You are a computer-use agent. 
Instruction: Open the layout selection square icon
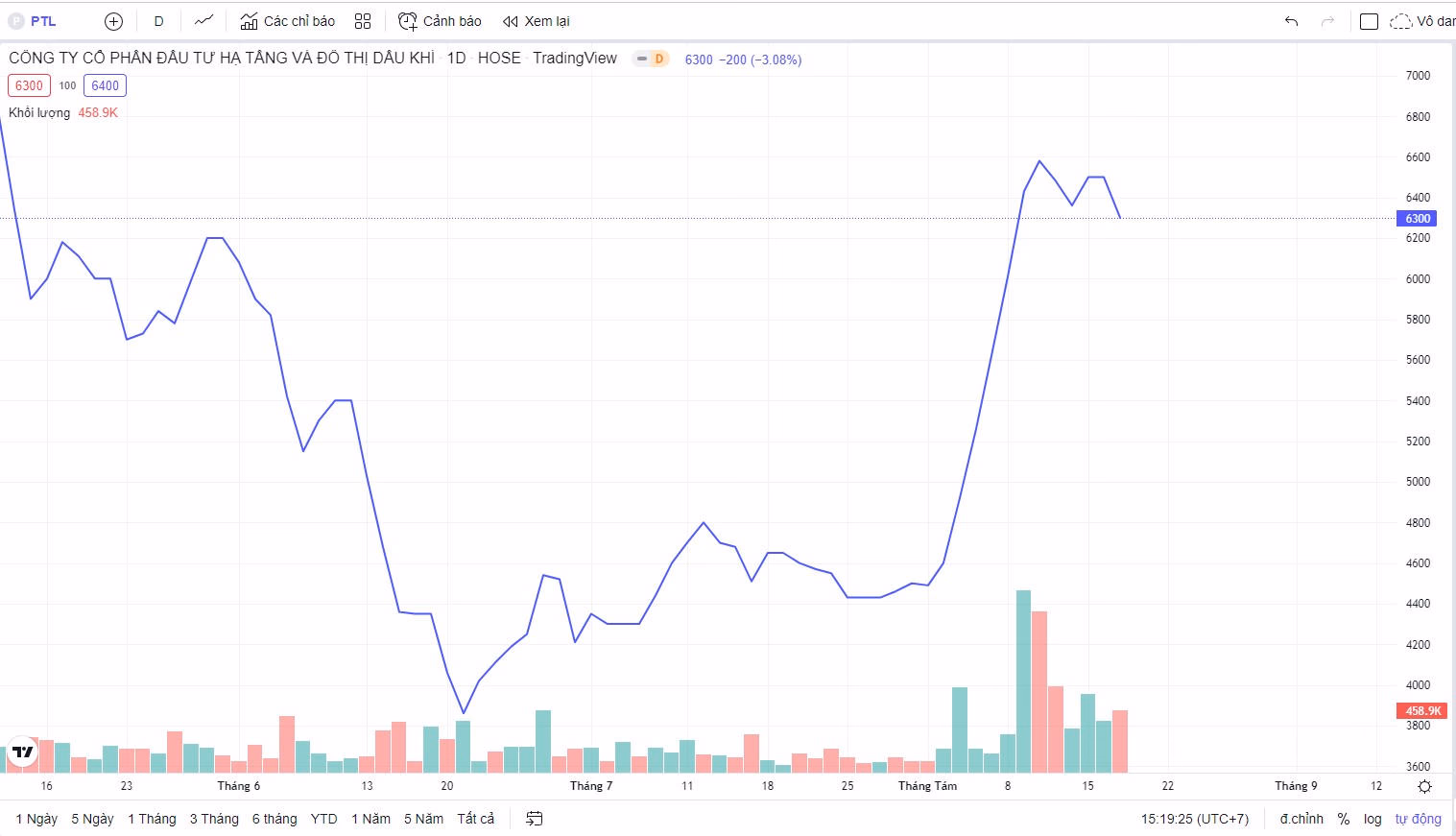click(1369, 21)
